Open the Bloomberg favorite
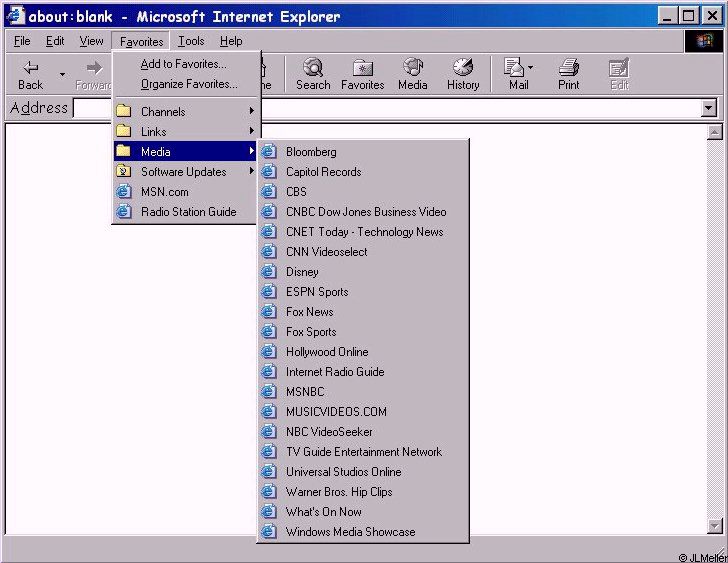 pyautogui.click(x=363, y=151)
